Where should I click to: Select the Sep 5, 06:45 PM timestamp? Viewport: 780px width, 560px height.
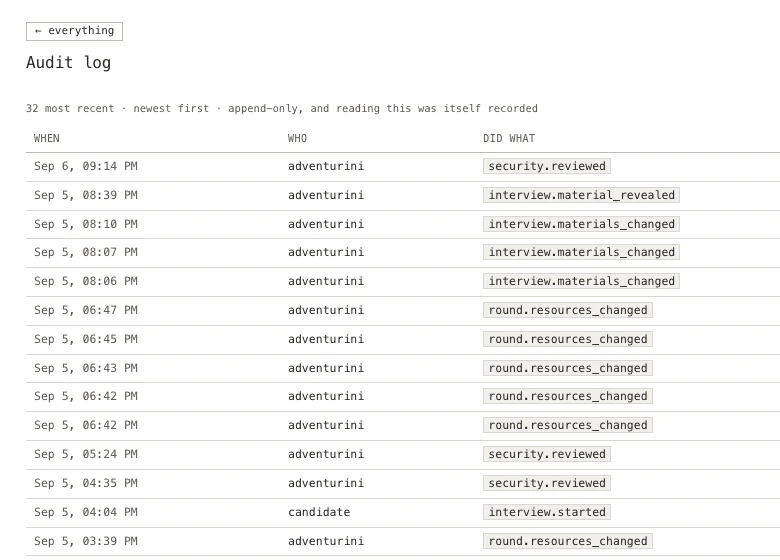(x=86, y=339)
